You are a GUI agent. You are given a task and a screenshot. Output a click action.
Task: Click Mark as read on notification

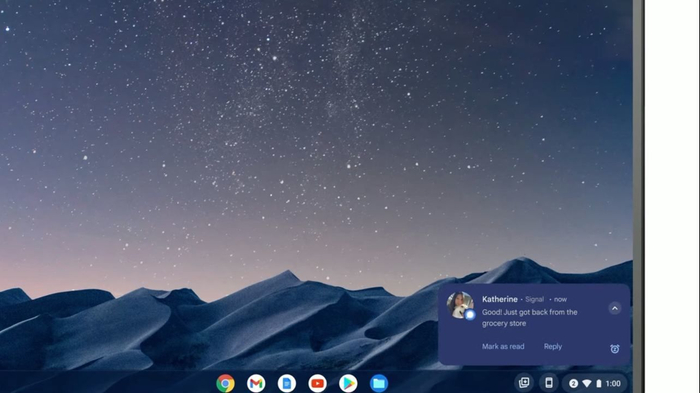click(503, 347)
